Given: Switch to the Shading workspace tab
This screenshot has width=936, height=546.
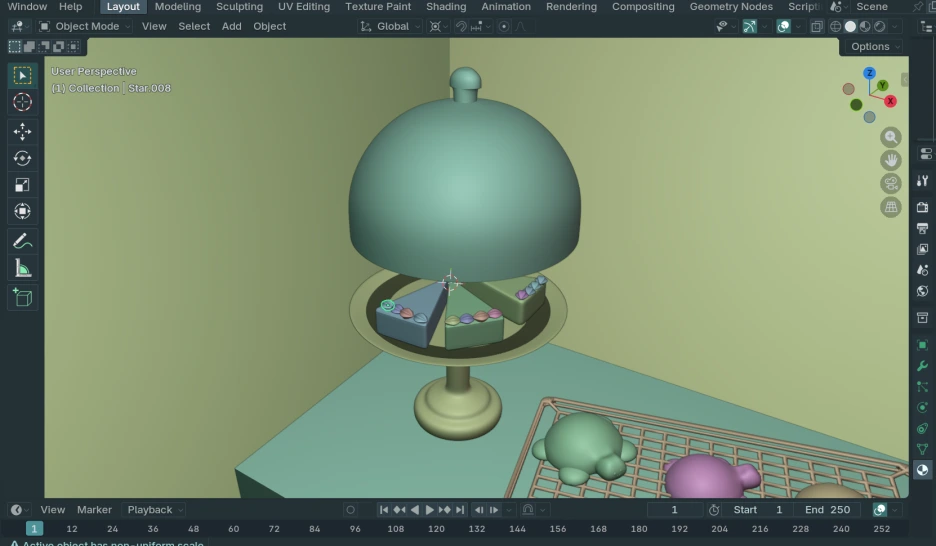Looking at the screenshot, I should tap(446, 7).
